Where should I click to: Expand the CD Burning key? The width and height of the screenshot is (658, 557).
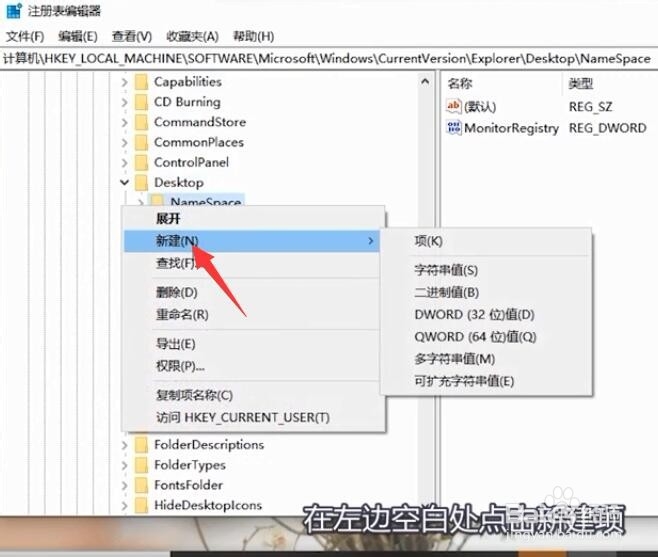(124, 102)
